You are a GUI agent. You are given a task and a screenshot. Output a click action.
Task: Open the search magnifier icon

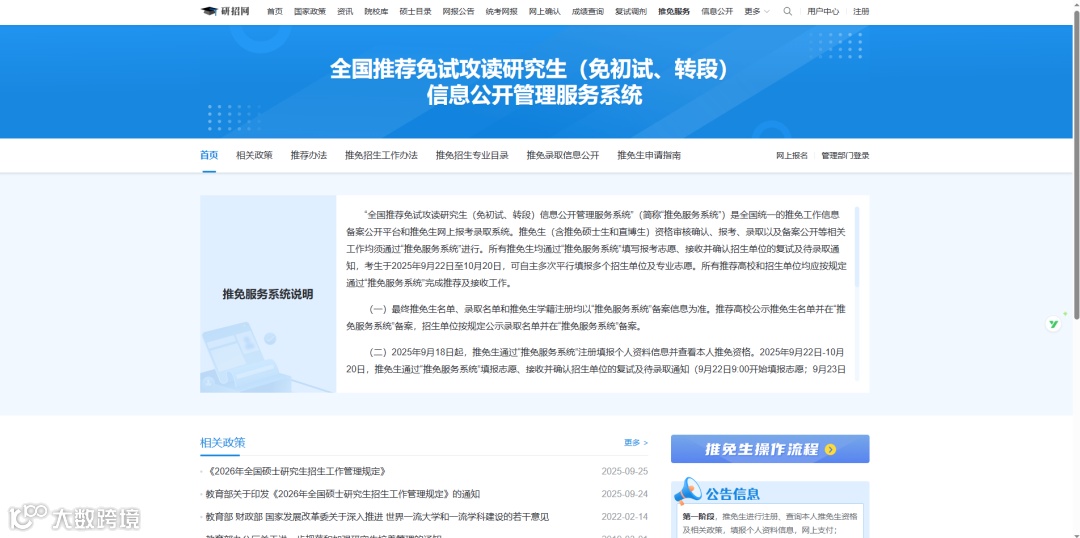[x=787, y=11]
